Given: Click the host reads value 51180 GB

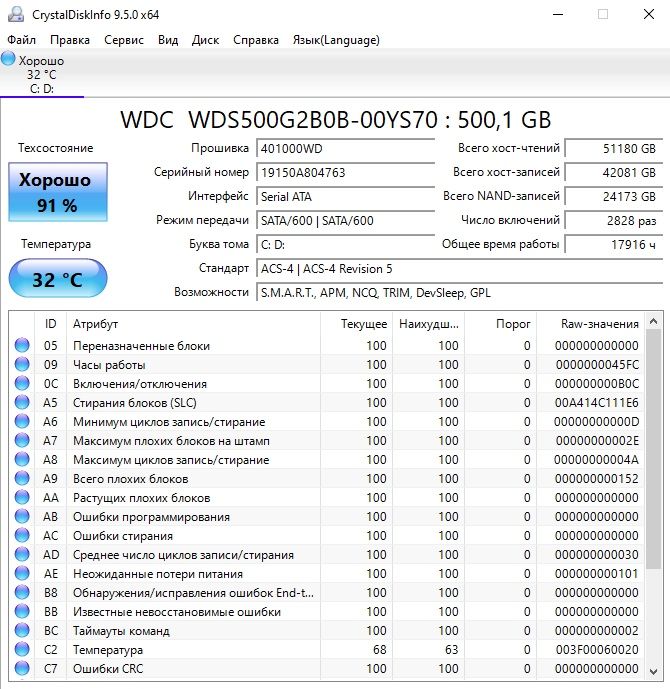Looking at the screenshot, I should (613, 149).
